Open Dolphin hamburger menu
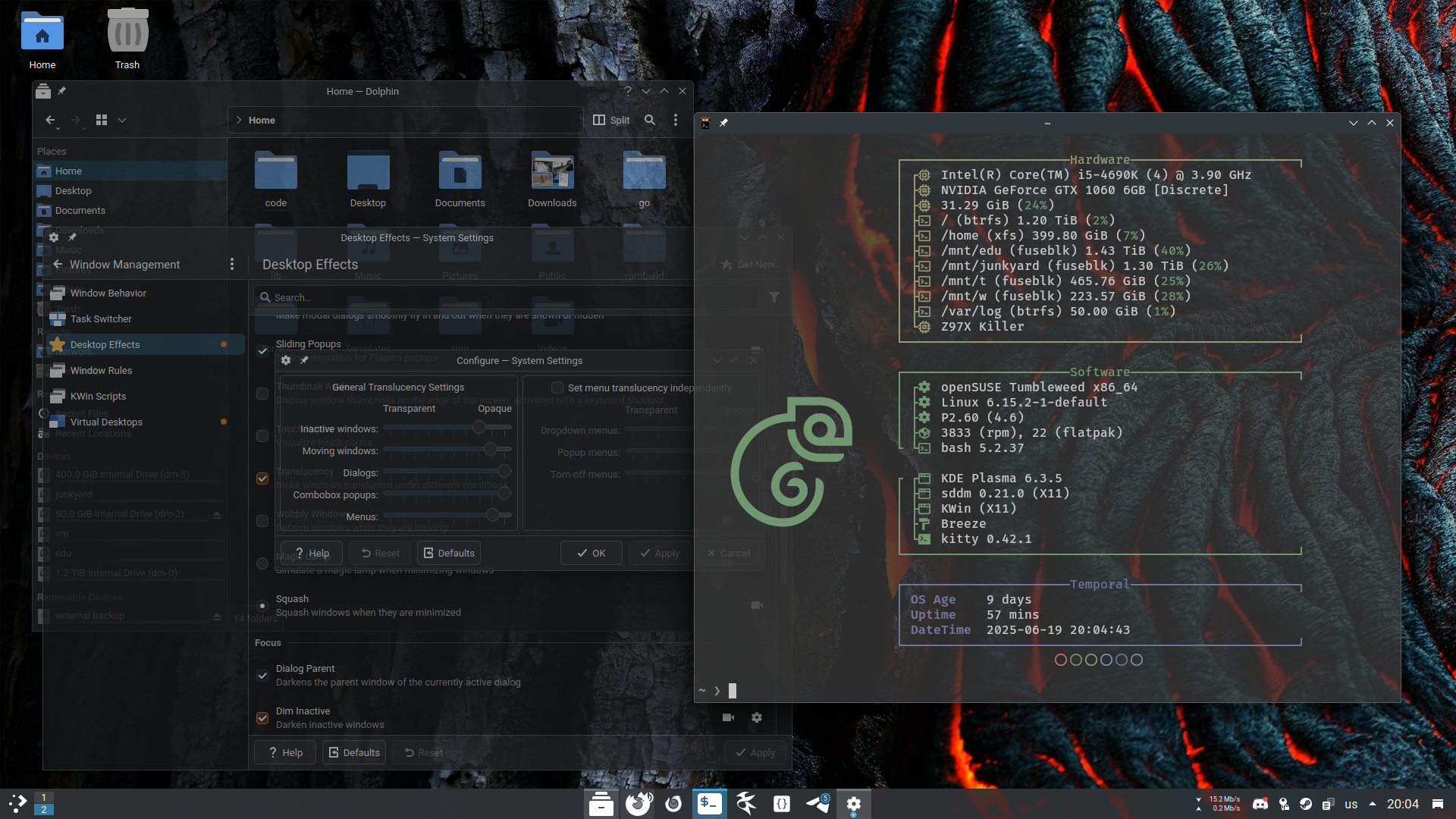 676,120
